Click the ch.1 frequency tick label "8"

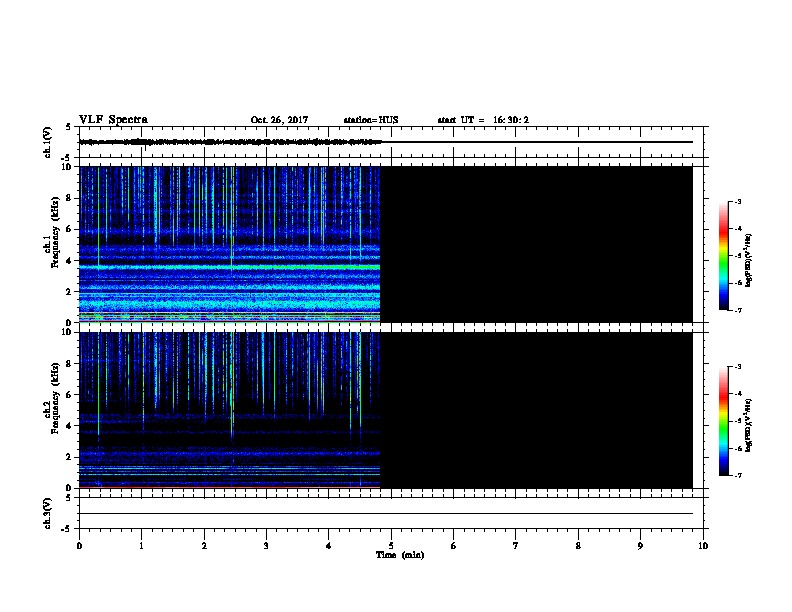(69, 198)
